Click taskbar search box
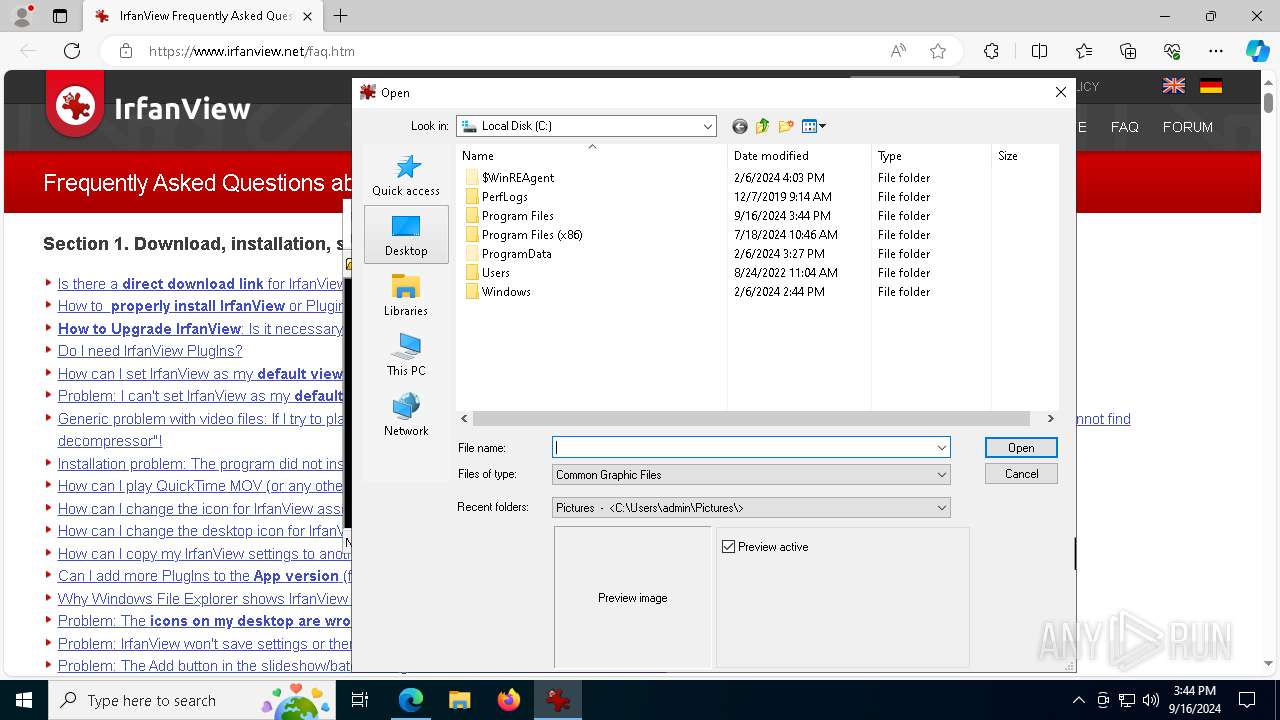Image resolution: width=1280 pixels, height=720 pixels. click(x=193, y=700)
